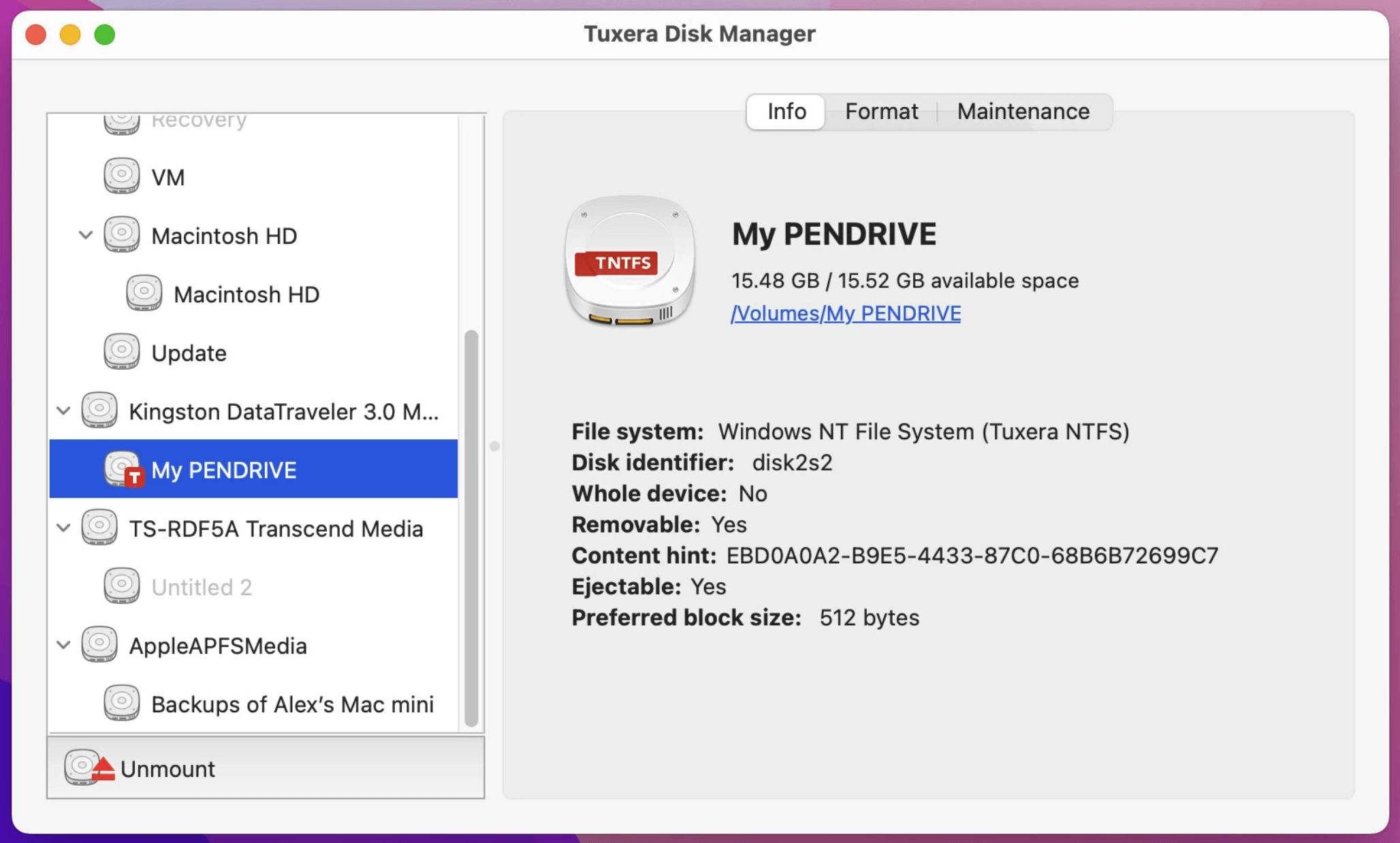The height and width of the screenshot is (843, 1400).
Task: Collapse the AppleAPFSMedia expander
Action: (63, 644)
